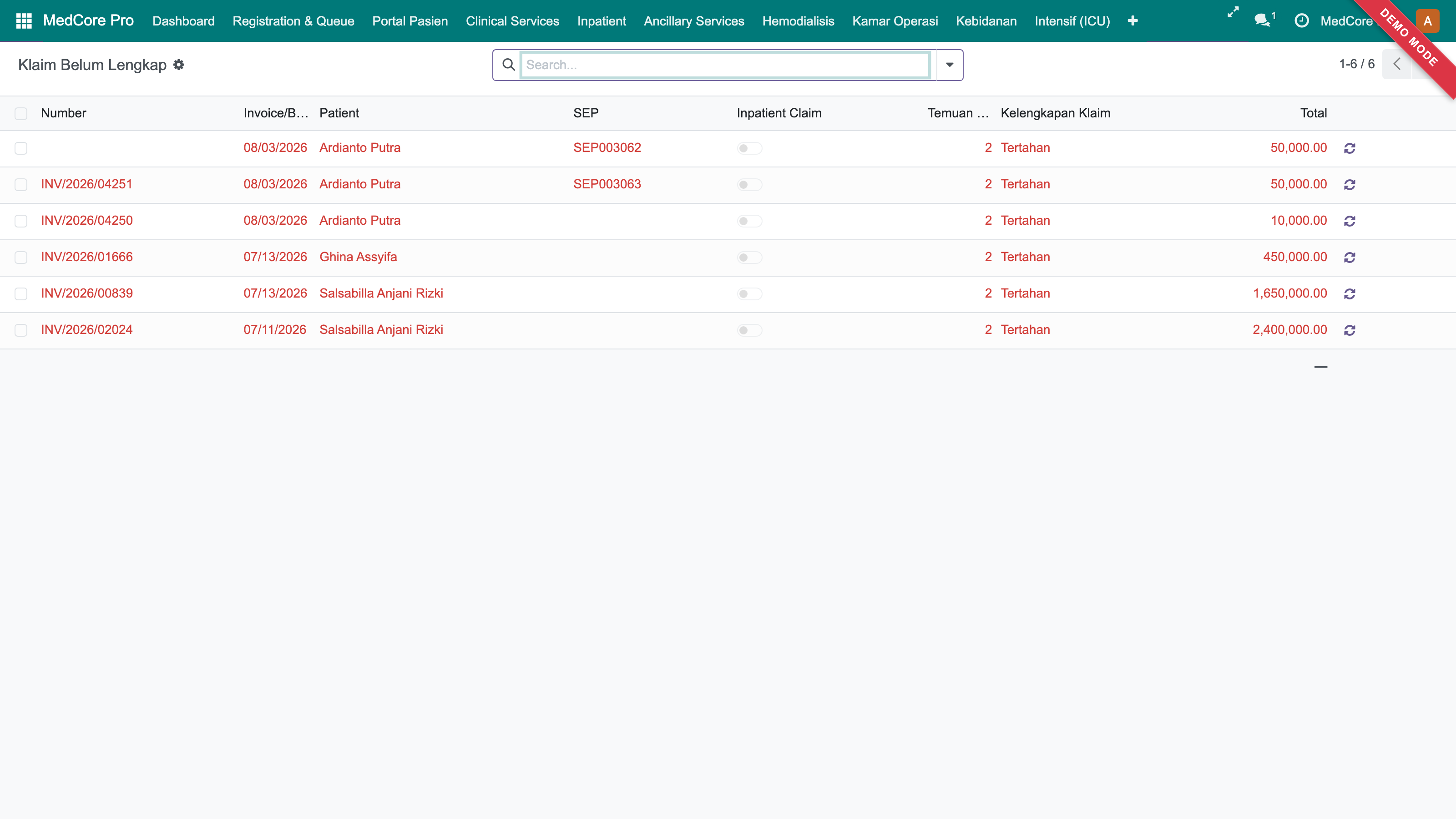Refresh the INV/2026/01666 claim row
1456x819 pixels.
(1350, 258)
